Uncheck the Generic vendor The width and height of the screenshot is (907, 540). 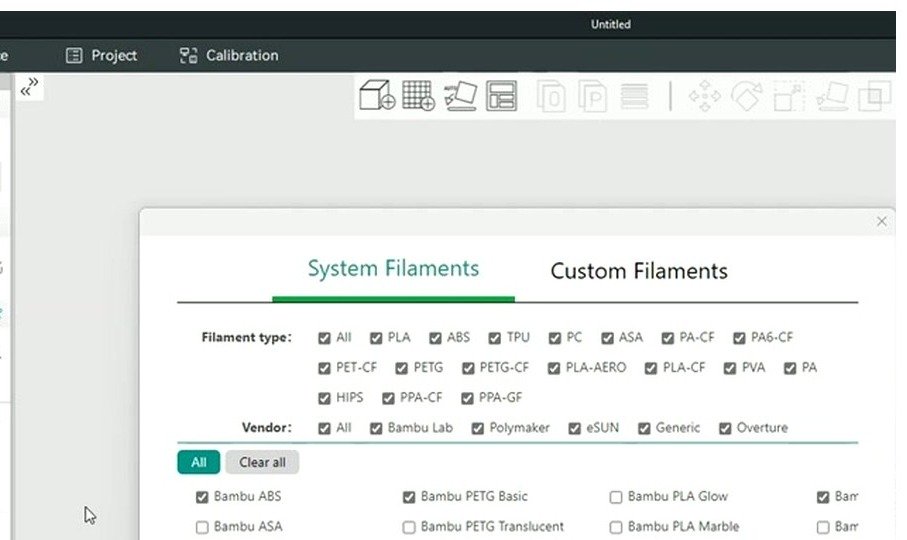(x=644, y=428)
